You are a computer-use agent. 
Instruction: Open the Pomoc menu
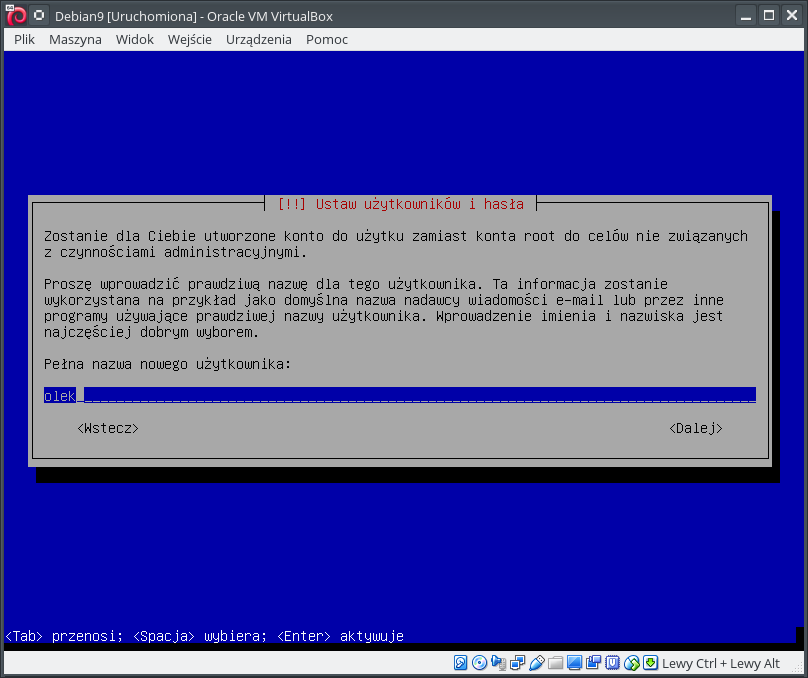coord(327,39)
